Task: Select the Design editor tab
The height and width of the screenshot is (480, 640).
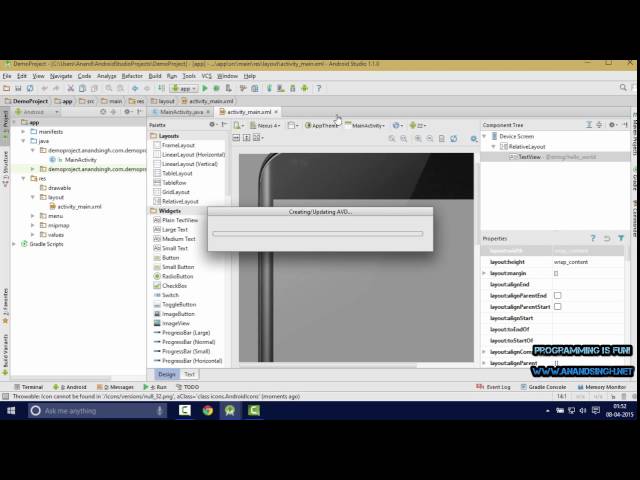Action: [167, 374]
